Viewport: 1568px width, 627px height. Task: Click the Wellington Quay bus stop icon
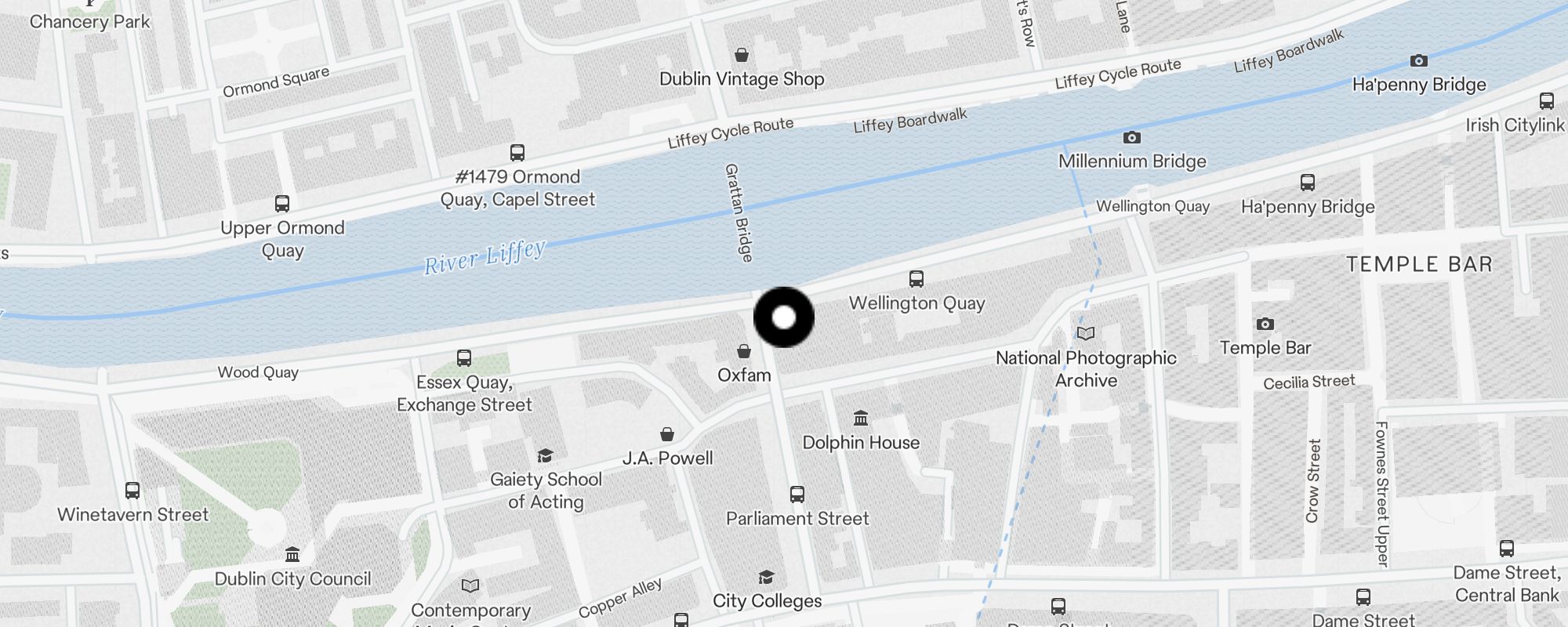[x=916, y=278]
